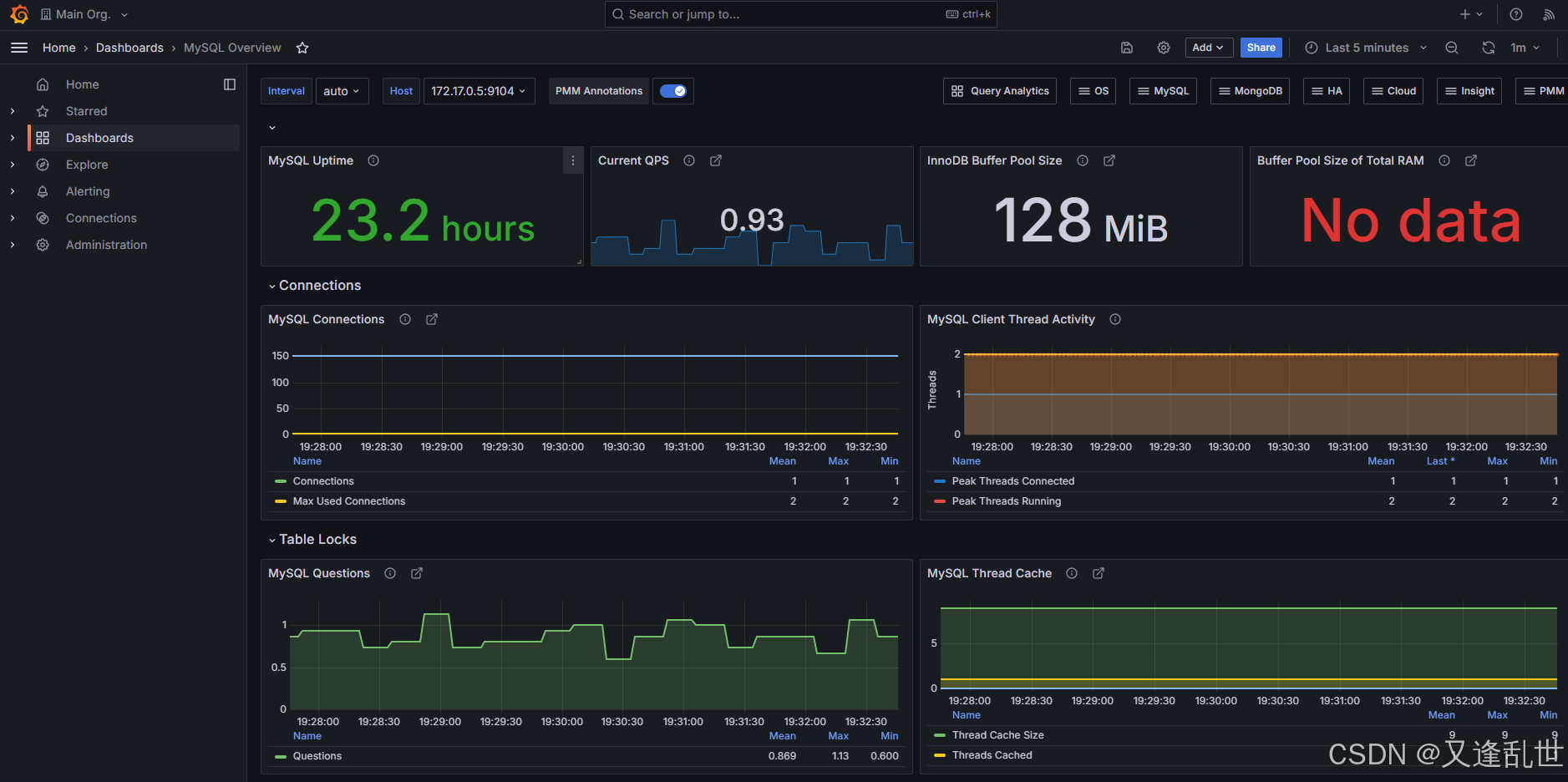Toggle Peak Threads Connected series visibility
The height and width of the screenshot is (782, 1568).
[x=1013, y=481]
